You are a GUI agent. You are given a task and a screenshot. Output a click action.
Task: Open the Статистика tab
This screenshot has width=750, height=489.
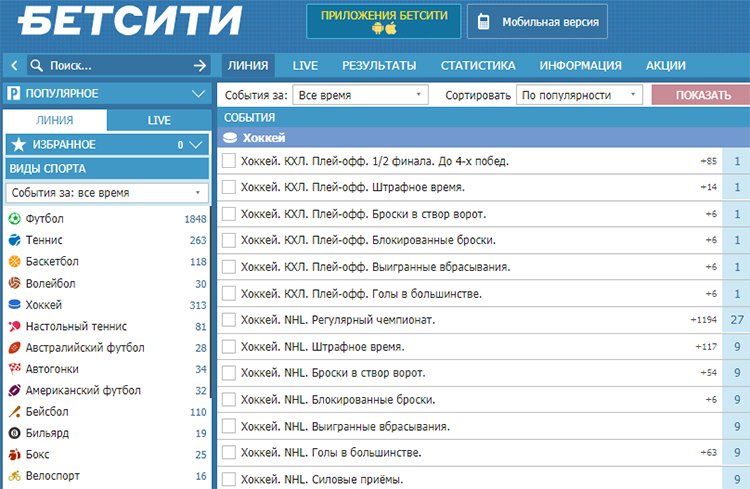click(x=478, y=66)
